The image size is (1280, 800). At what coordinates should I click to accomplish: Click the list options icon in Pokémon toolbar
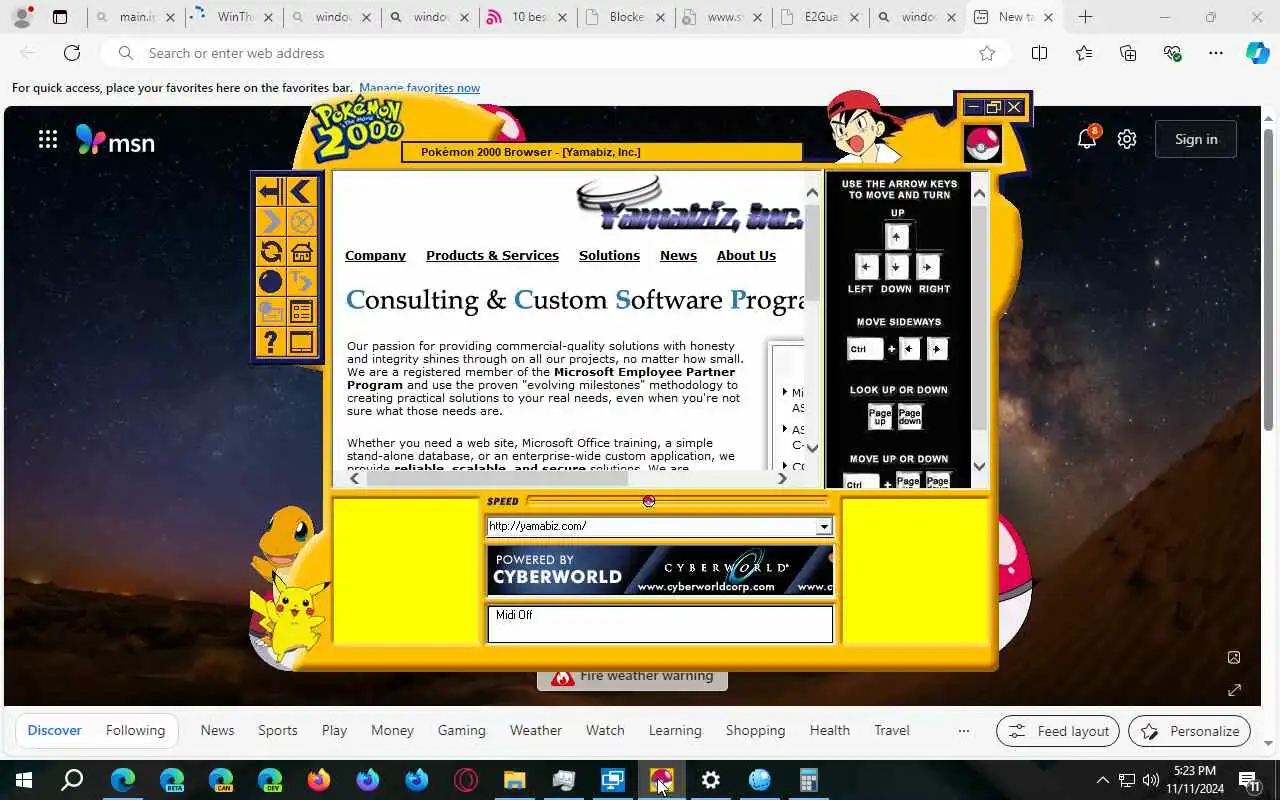coord(302,312)
